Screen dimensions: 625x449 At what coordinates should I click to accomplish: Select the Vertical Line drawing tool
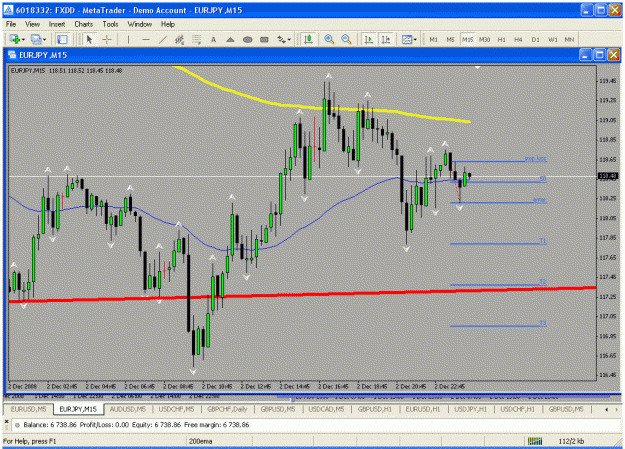pyautogui.click(x=128, y=39)
